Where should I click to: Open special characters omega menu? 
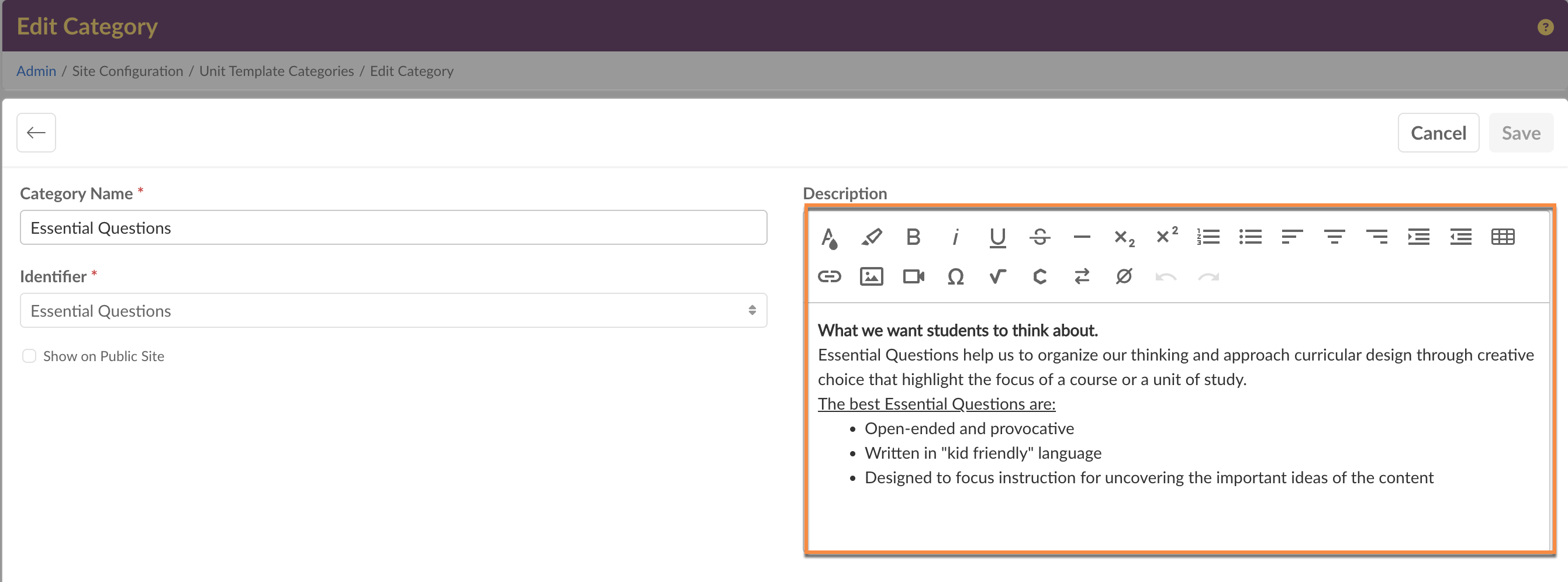click(x=955, y=278)
